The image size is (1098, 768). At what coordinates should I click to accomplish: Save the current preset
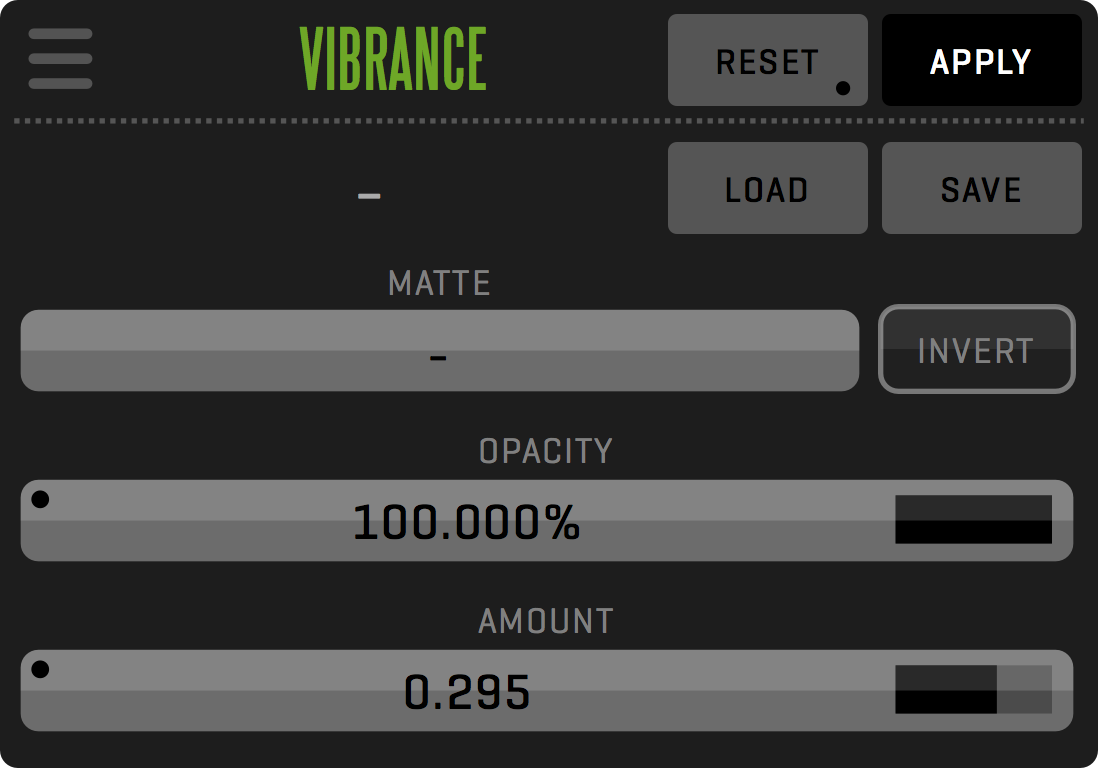click(981, 189)
